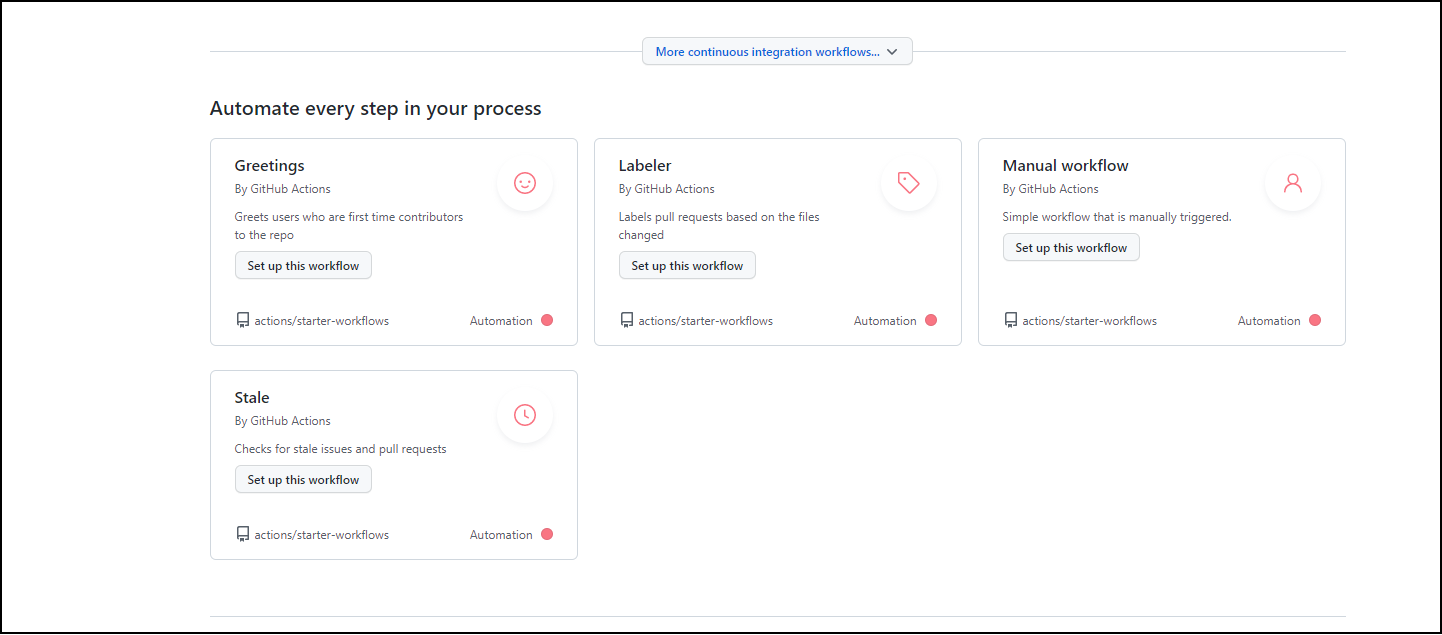Click the Greetings smiley face icon
The height and width of the screenshot is (635, 1442).
tap(525, 183)
